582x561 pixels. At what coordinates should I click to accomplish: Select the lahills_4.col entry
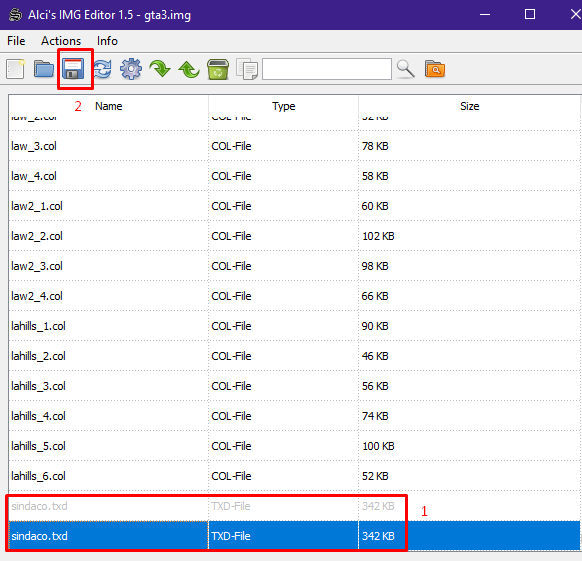click(x=294, y=416)
